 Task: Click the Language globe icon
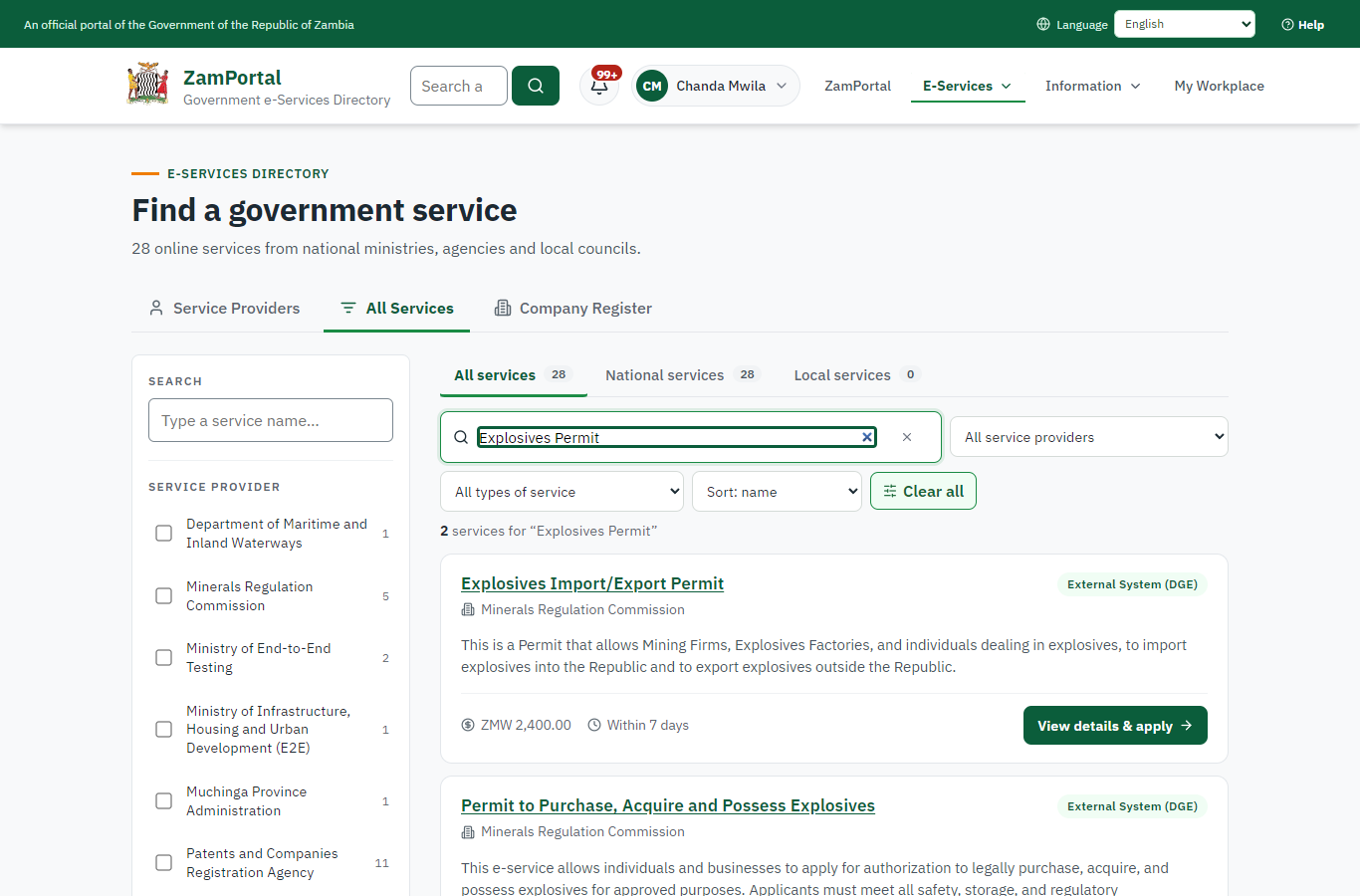point(1043,24)
